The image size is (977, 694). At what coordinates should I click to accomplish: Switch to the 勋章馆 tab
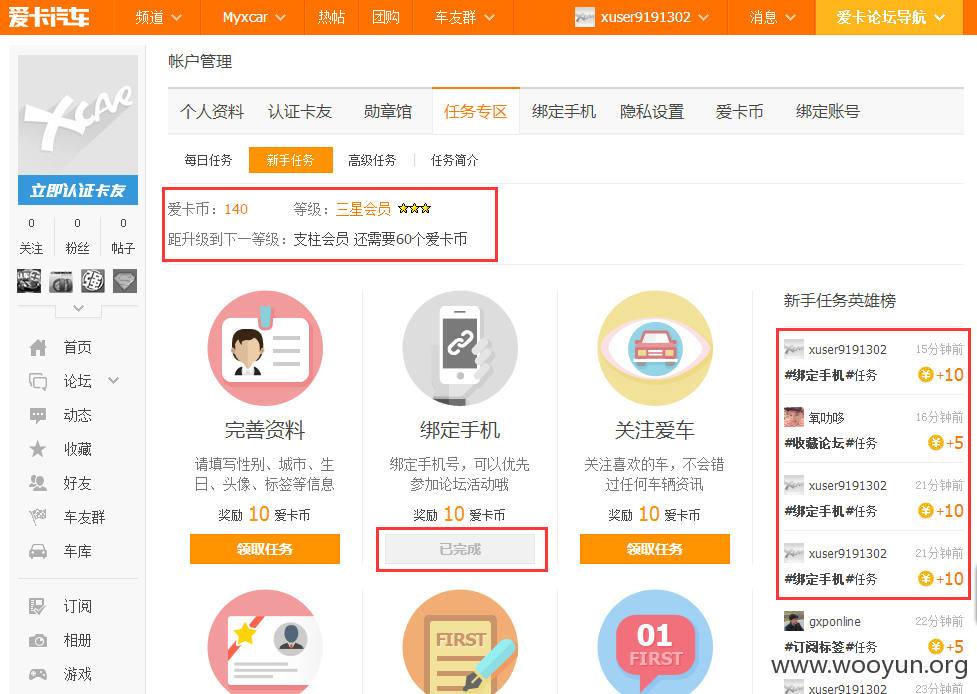click(388, 112)
